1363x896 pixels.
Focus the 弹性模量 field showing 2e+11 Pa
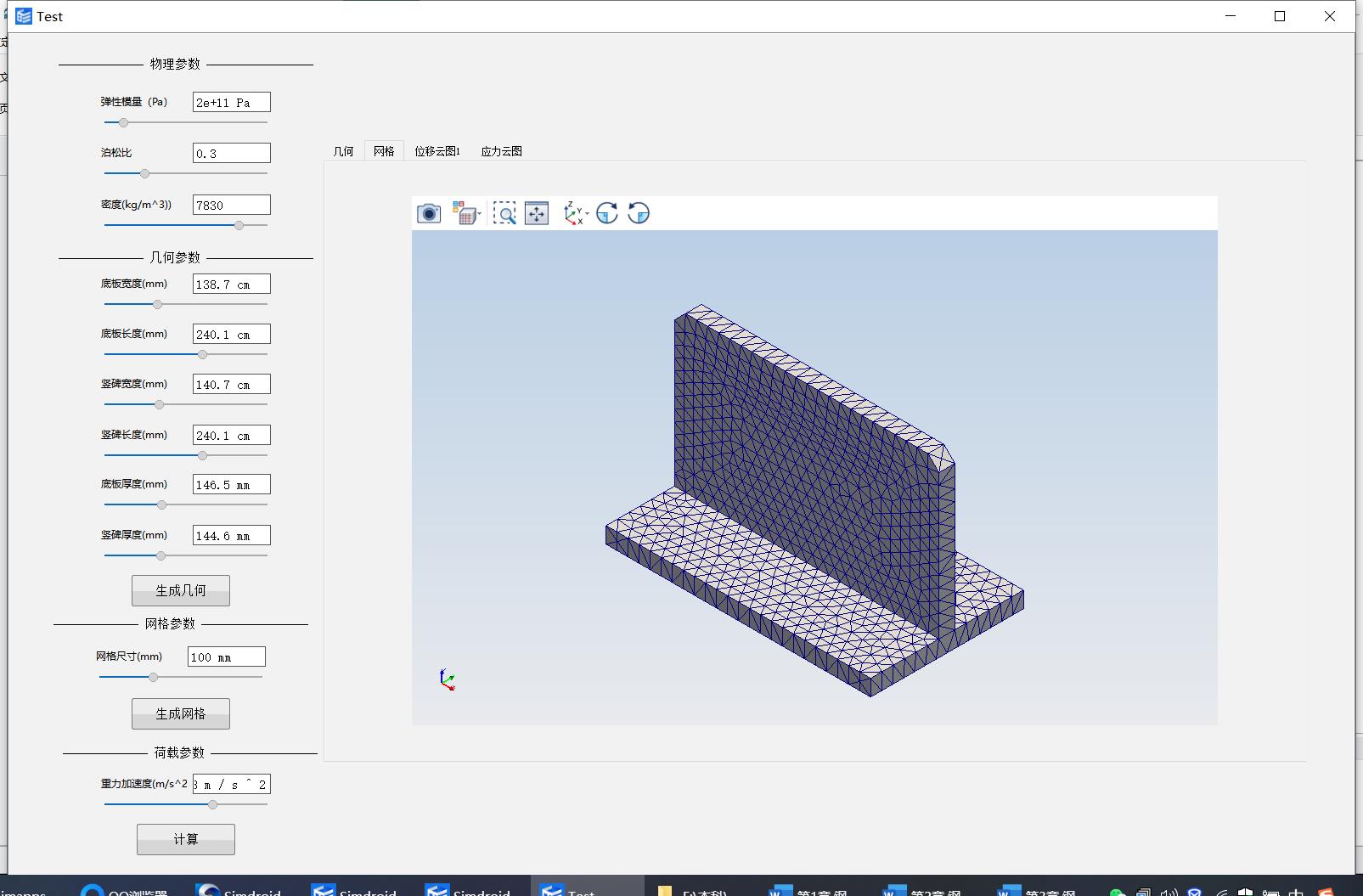pyautogui.click(x=232, y=102)
